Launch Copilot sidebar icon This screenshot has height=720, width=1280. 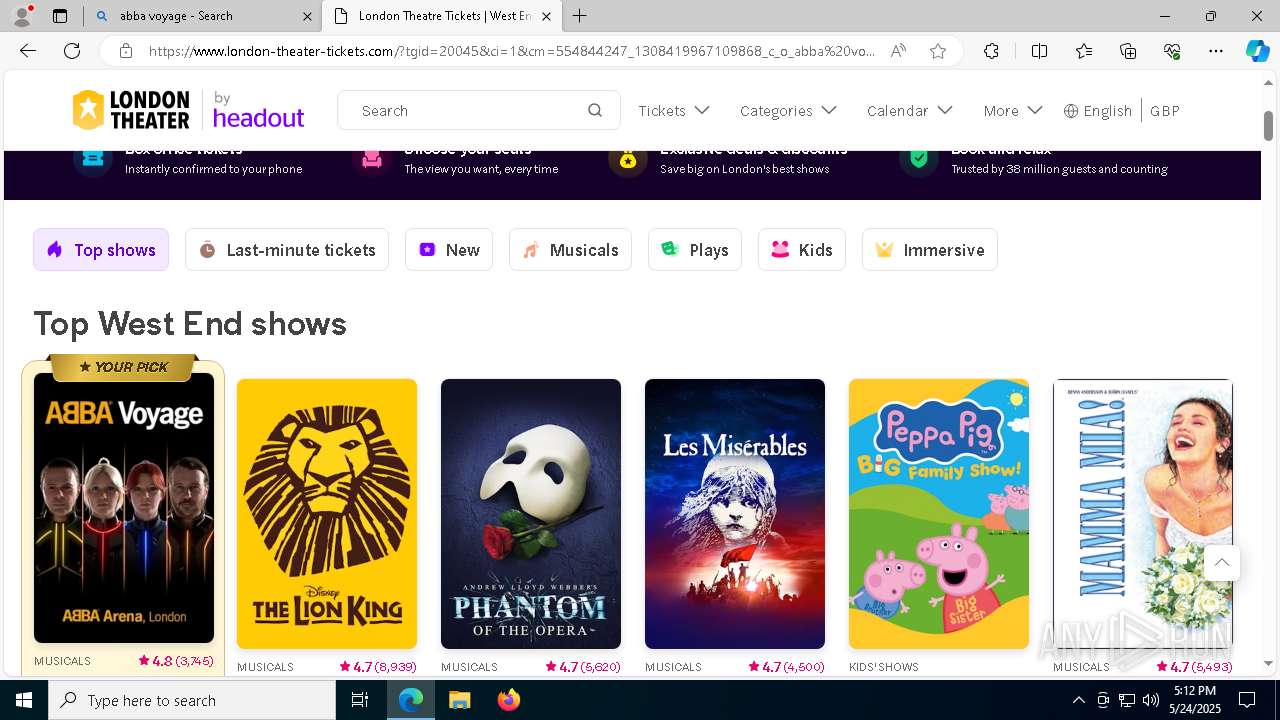(x=1257, y=51)
